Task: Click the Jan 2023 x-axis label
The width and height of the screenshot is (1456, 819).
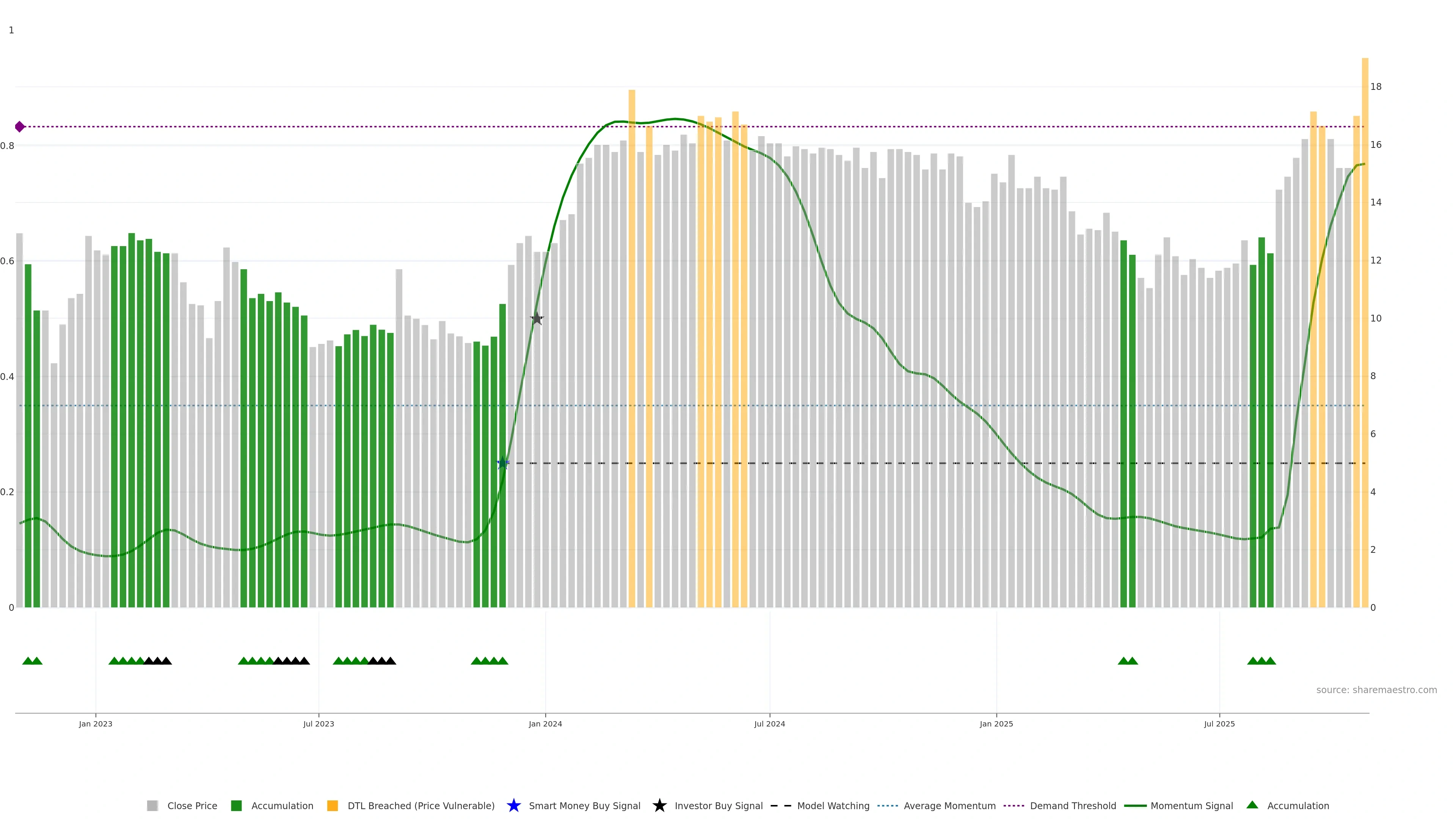Action: [x=96, y=723]
